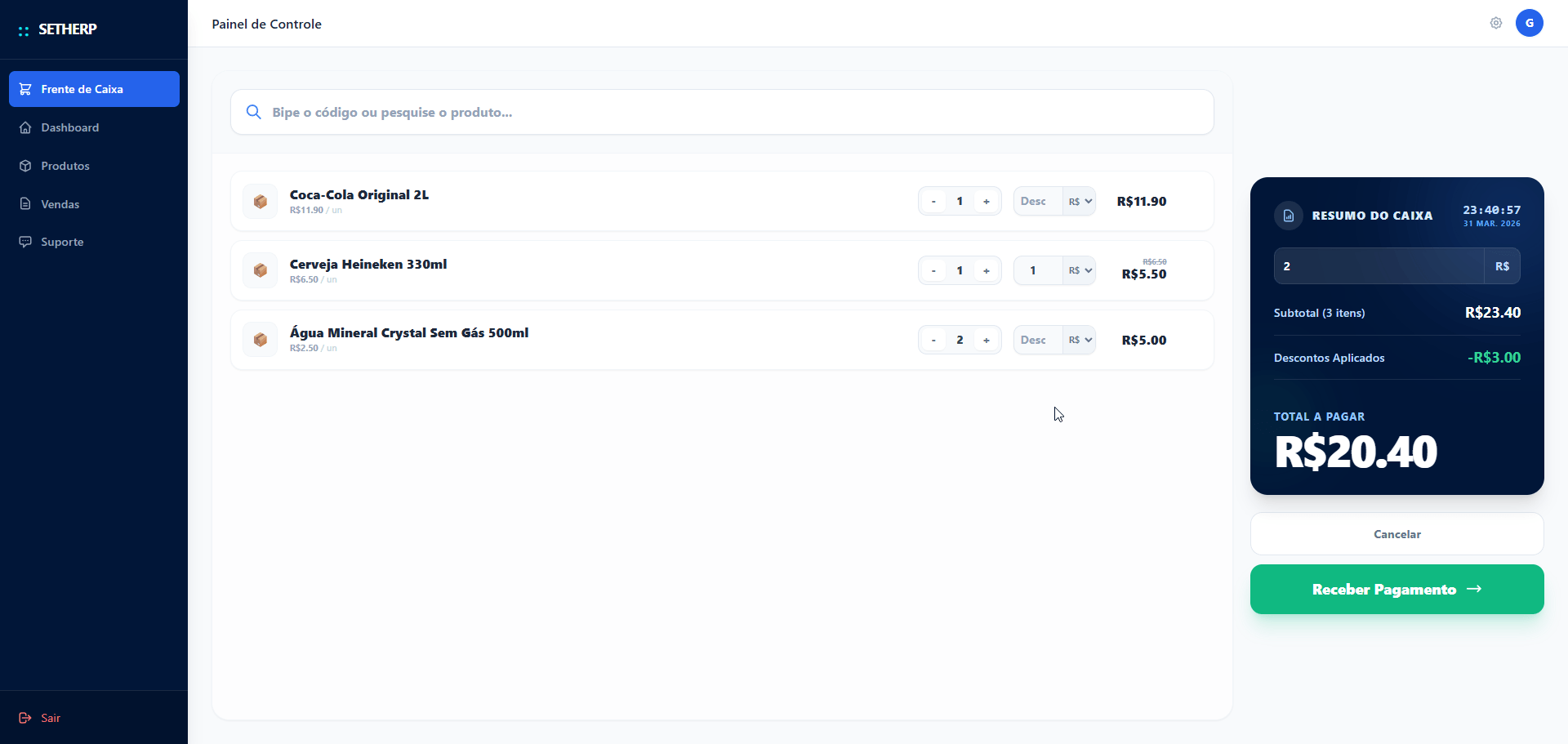This screenshot has width=1568, height=744.
Task: Expand Heineken discount type R$ dropdown
Action: [1080, 270]
